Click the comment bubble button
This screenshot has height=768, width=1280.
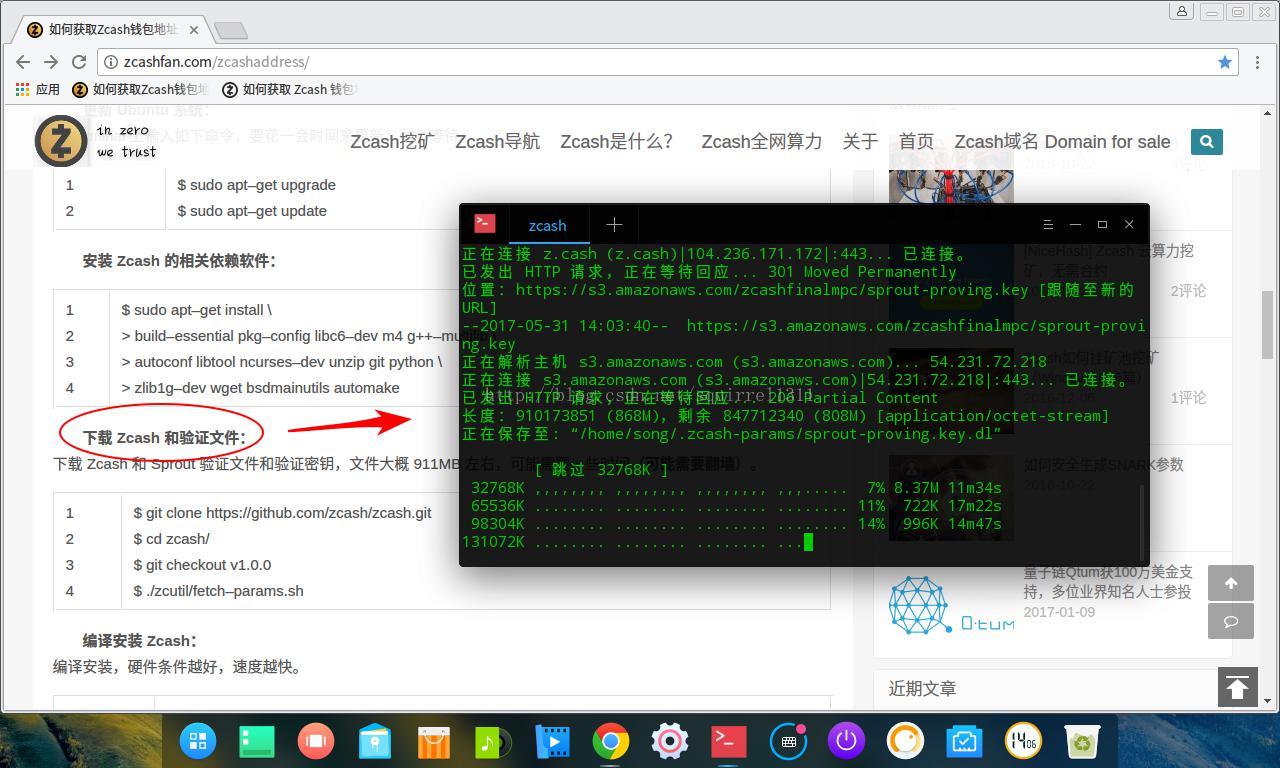click(x=1231, y=621)
